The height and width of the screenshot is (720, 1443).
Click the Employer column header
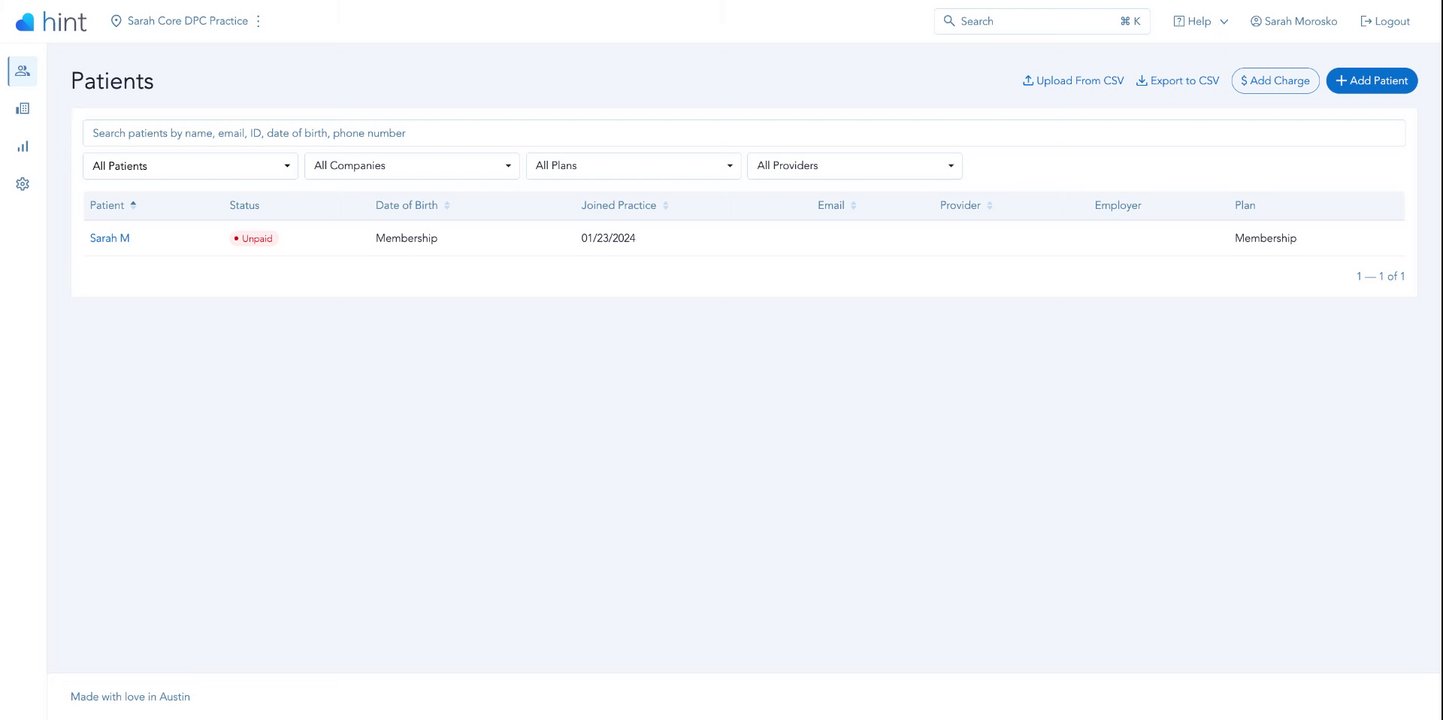[x=1118, y=205]
